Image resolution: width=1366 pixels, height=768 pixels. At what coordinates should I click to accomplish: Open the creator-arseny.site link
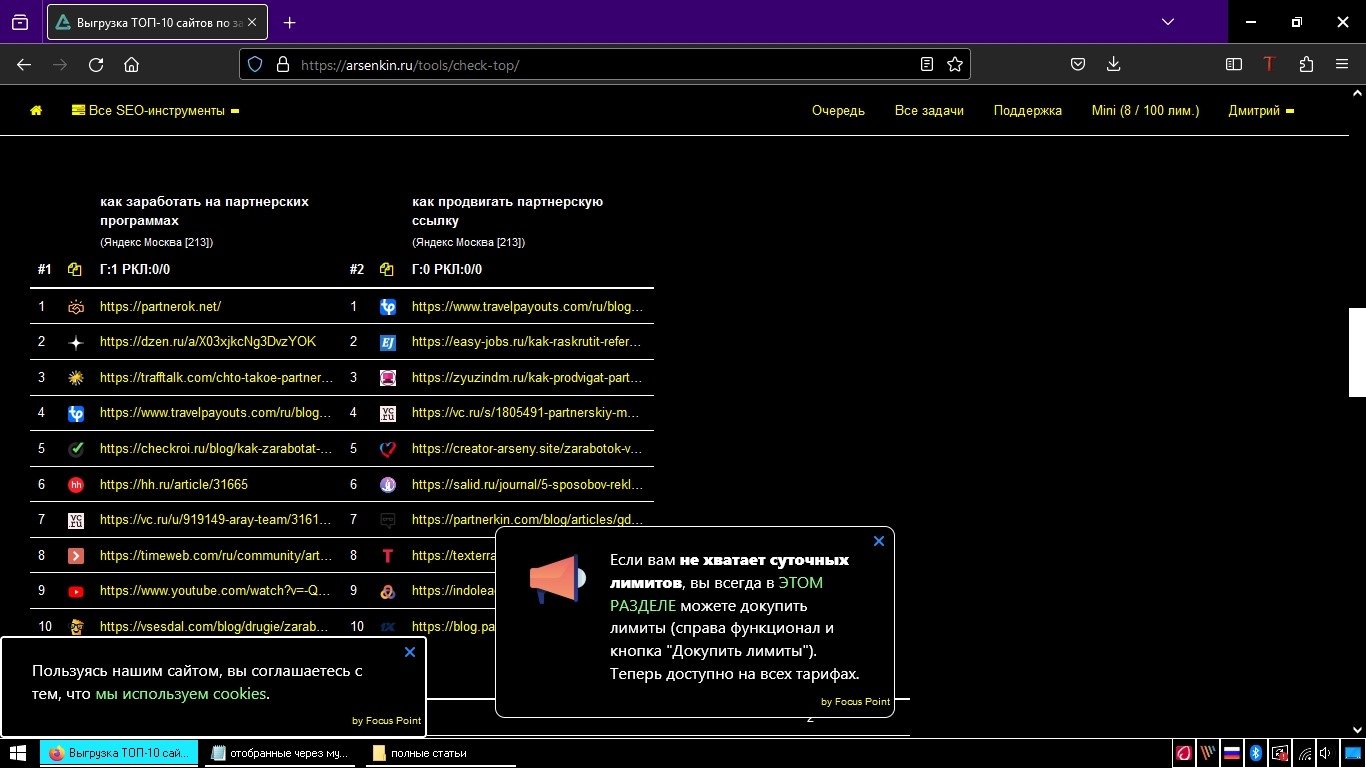(527, 449)
